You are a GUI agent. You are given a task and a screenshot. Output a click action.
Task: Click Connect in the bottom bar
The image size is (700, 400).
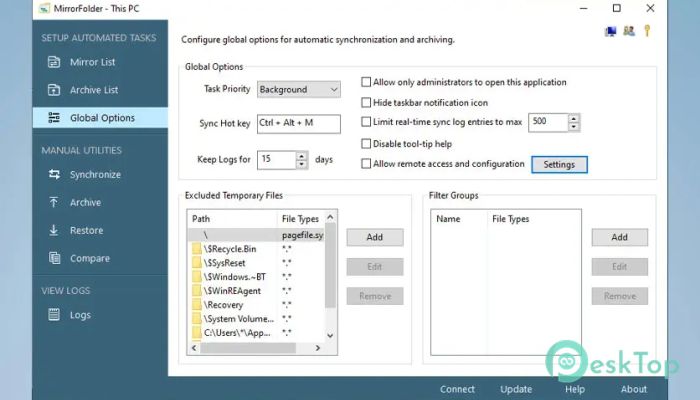[457, 389]
